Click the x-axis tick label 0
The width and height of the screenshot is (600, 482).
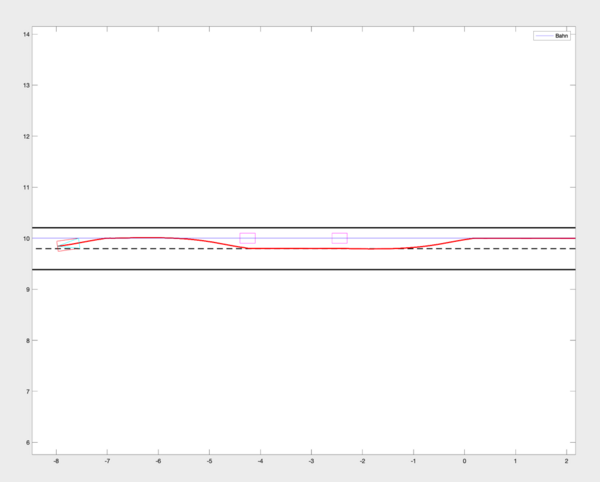pos(464,463)
